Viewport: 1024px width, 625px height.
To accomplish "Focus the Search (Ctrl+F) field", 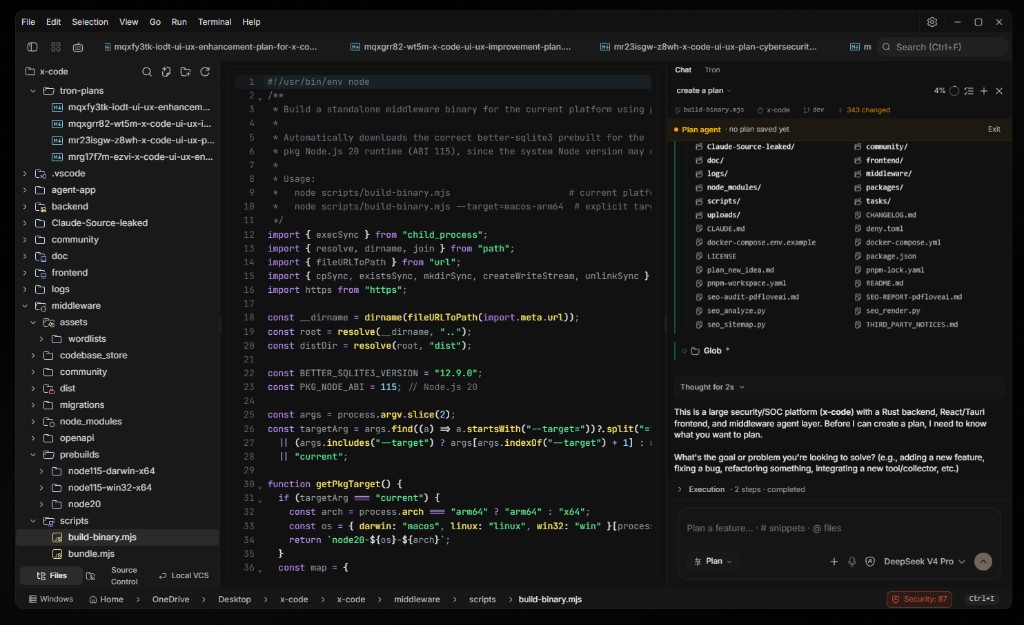I will coord(942,47).
